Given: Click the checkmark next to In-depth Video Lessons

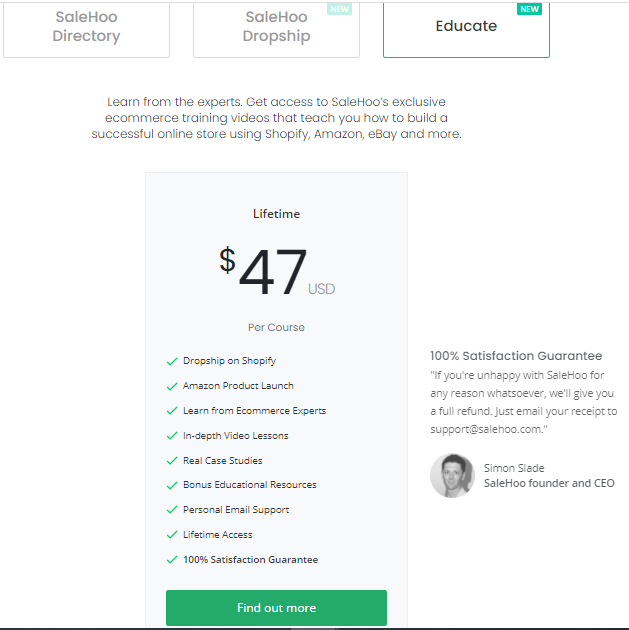Looking at the screenshot, I should (x=172, y=436).
